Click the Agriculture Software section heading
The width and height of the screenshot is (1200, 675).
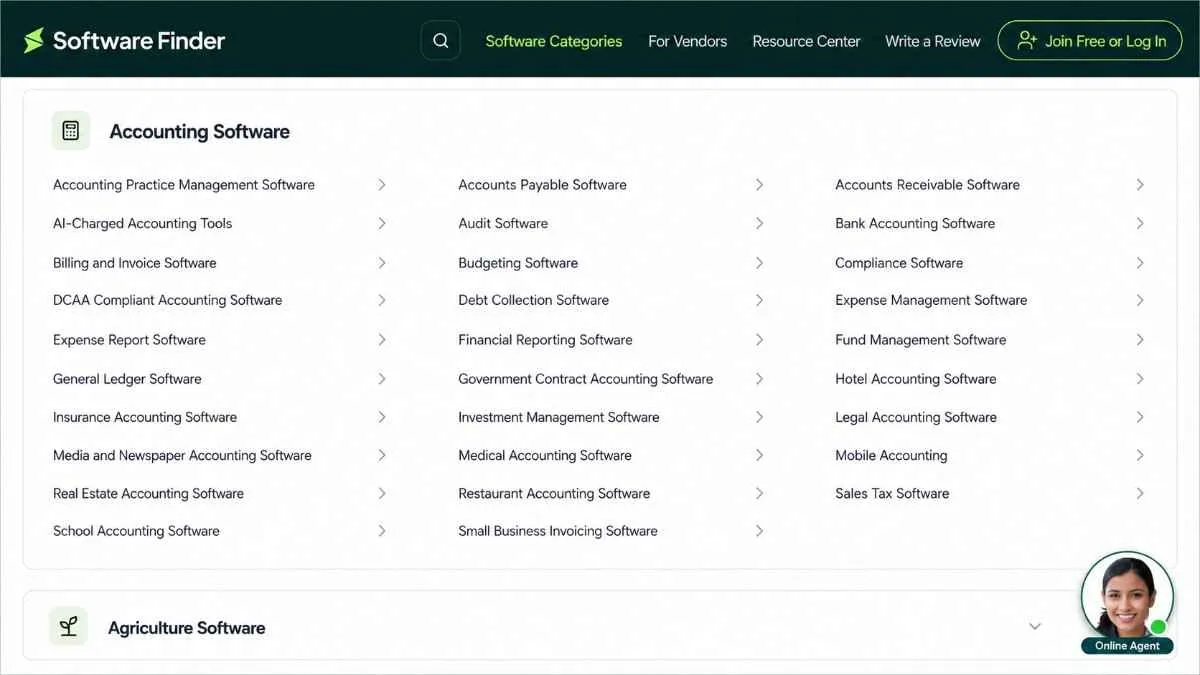[187, 628]
